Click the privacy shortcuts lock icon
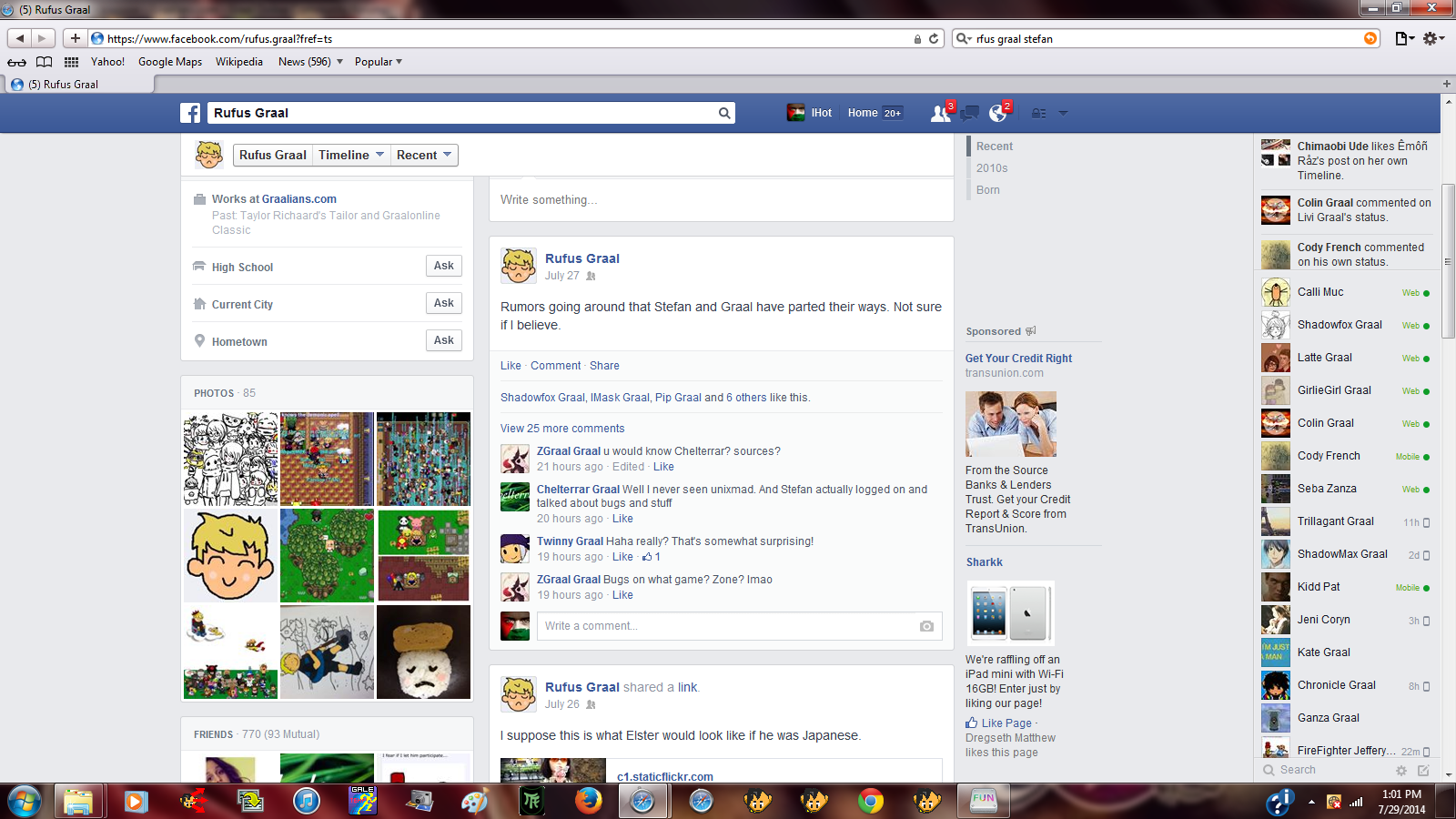 1038,114
